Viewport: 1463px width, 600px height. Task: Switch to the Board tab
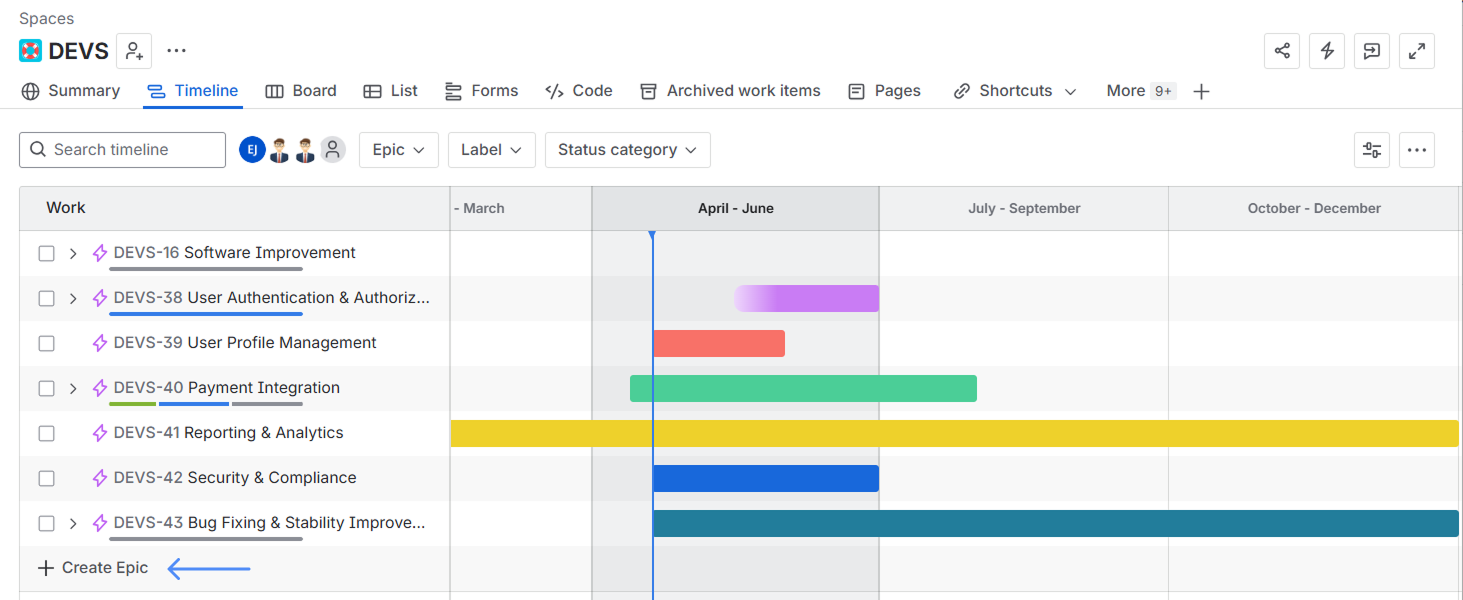(x=301, y=91)
